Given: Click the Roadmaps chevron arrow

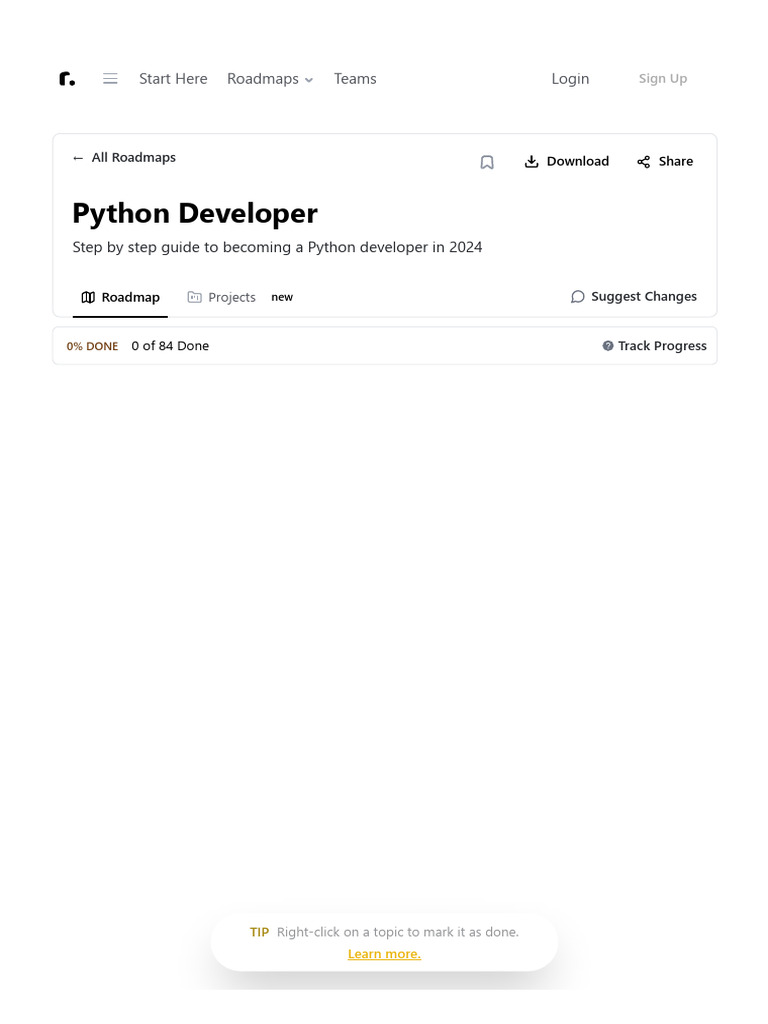Looking at the screenshot, I should tap(309, 80).
